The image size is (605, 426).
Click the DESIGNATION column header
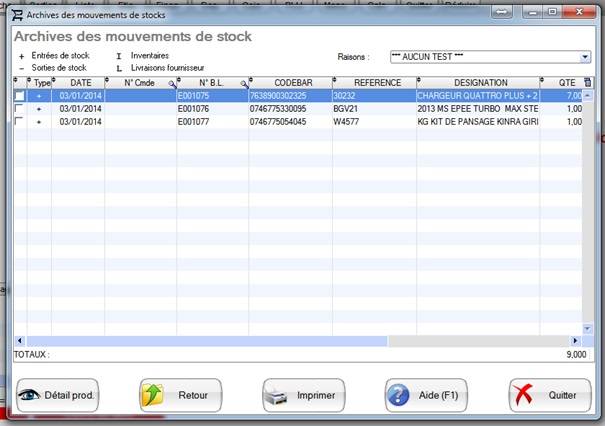tap(480, 83)
